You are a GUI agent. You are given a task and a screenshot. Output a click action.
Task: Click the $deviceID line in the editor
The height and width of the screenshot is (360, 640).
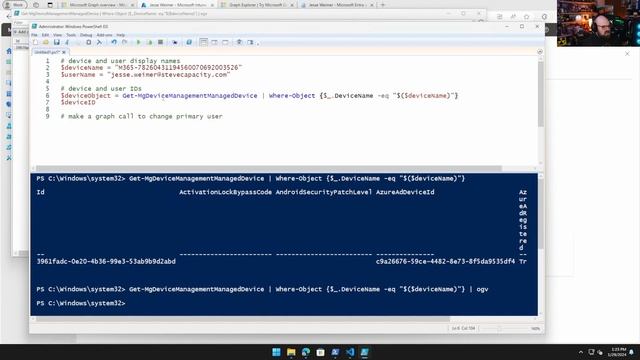[78, 102]
